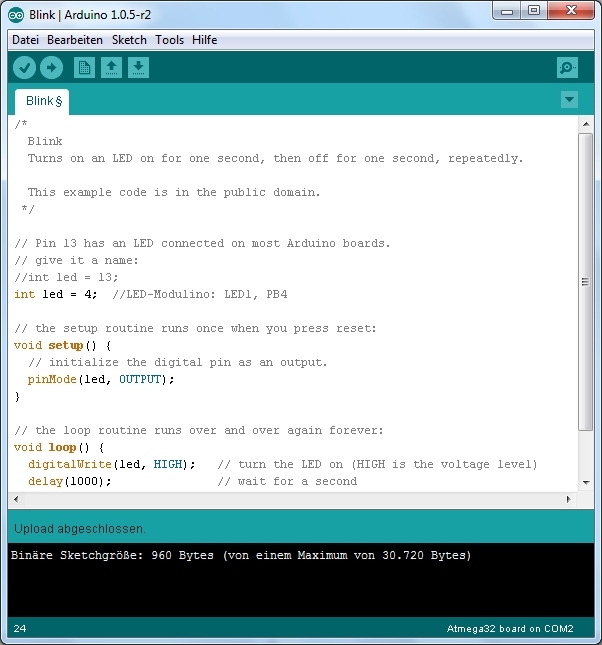Viewport: 602px width, 645px height.
Task: Save the sketch with the Save icon
Action: (139, 67)
